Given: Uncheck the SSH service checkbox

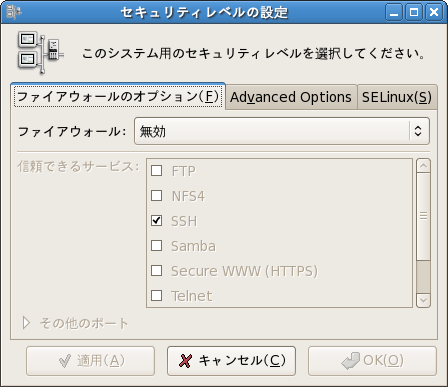Looking at the screenshot, I should click(x=157, y=221).
